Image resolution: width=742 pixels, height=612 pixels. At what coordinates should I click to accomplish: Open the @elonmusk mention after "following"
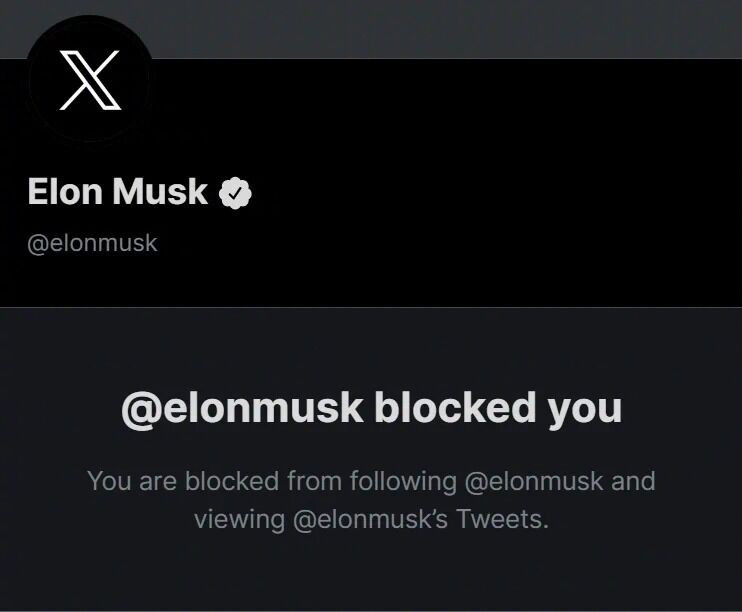534,481
